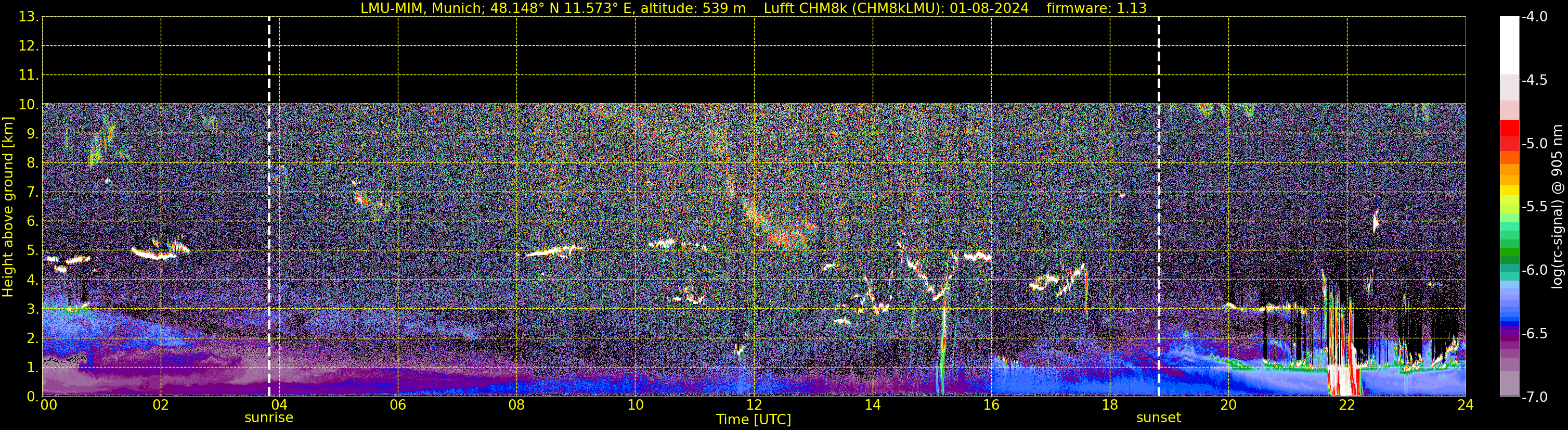The image size is (1568, 430).
Task: Click the '5.' height tick label
Action: tap(32, 251)
